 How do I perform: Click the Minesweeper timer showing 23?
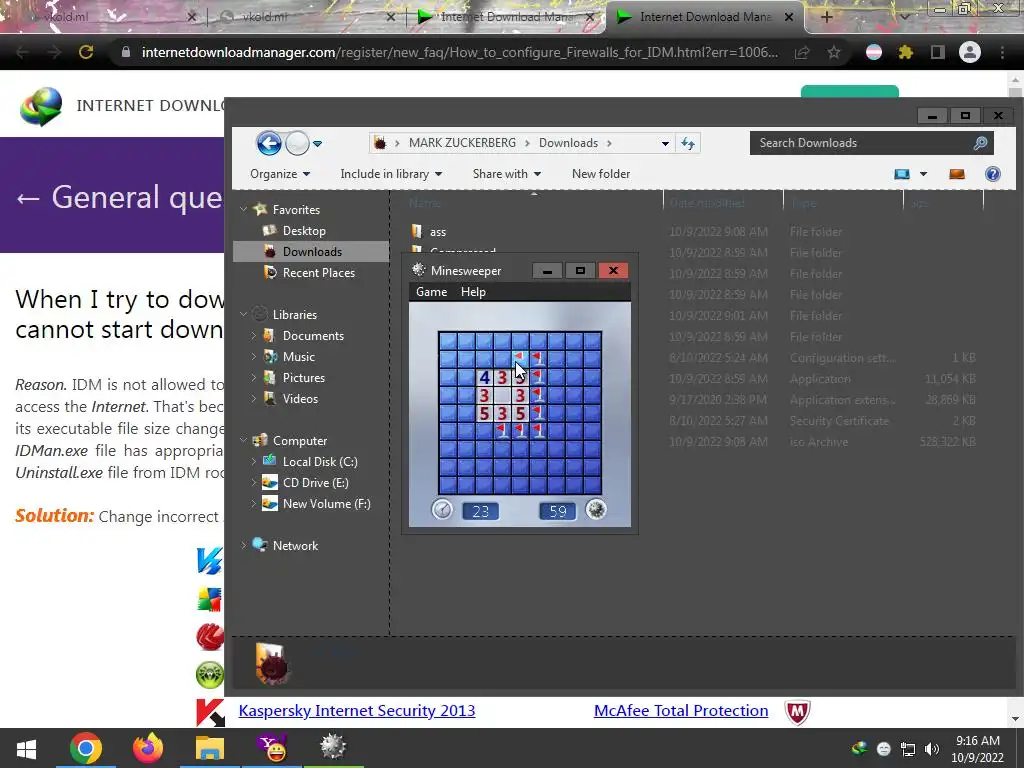(480, 511)
